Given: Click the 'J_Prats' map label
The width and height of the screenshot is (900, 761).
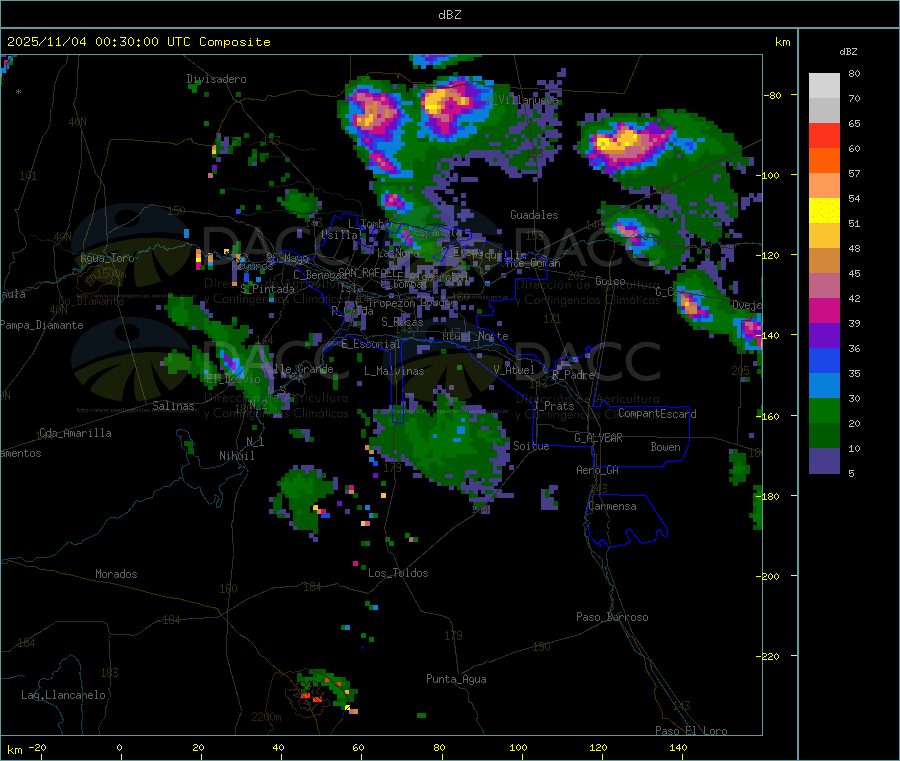Looking at the screenshot, I should [553, 406].
